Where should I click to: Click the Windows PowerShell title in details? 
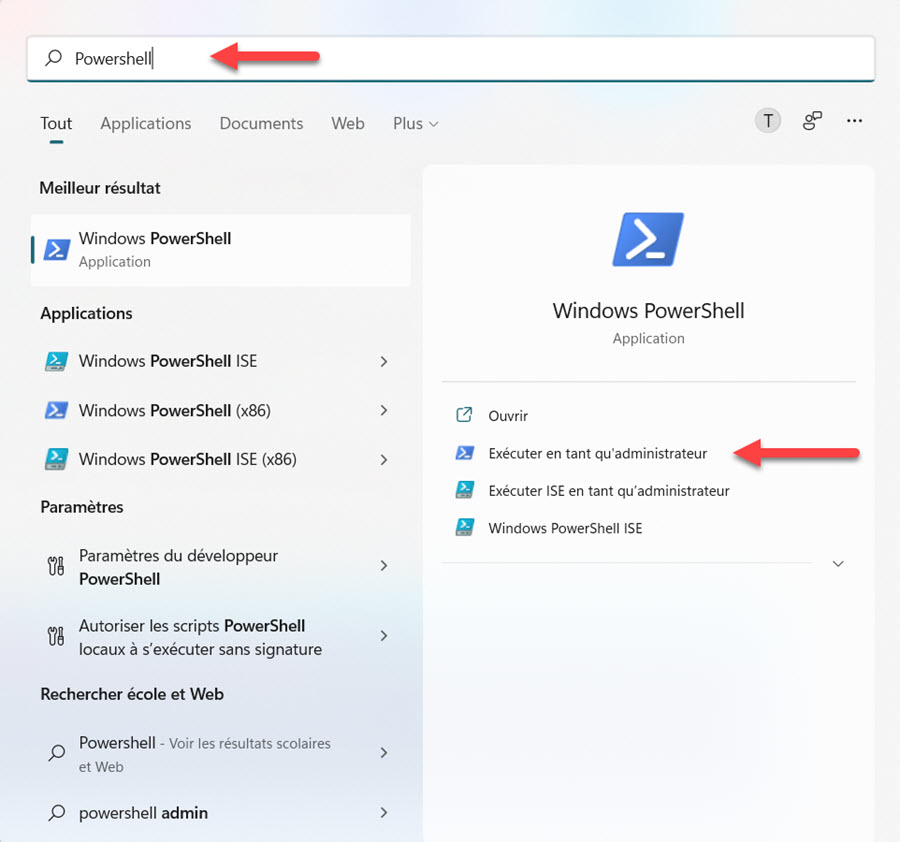pos(648,311)
